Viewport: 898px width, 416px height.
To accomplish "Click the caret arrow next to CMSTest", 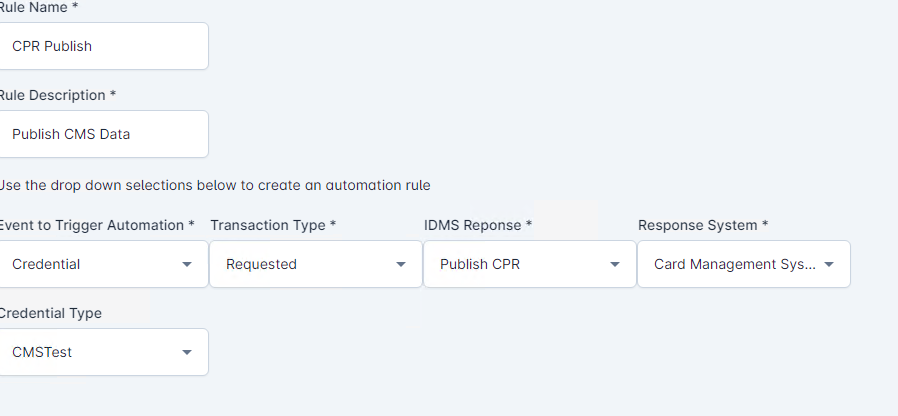I will [187, 353].
